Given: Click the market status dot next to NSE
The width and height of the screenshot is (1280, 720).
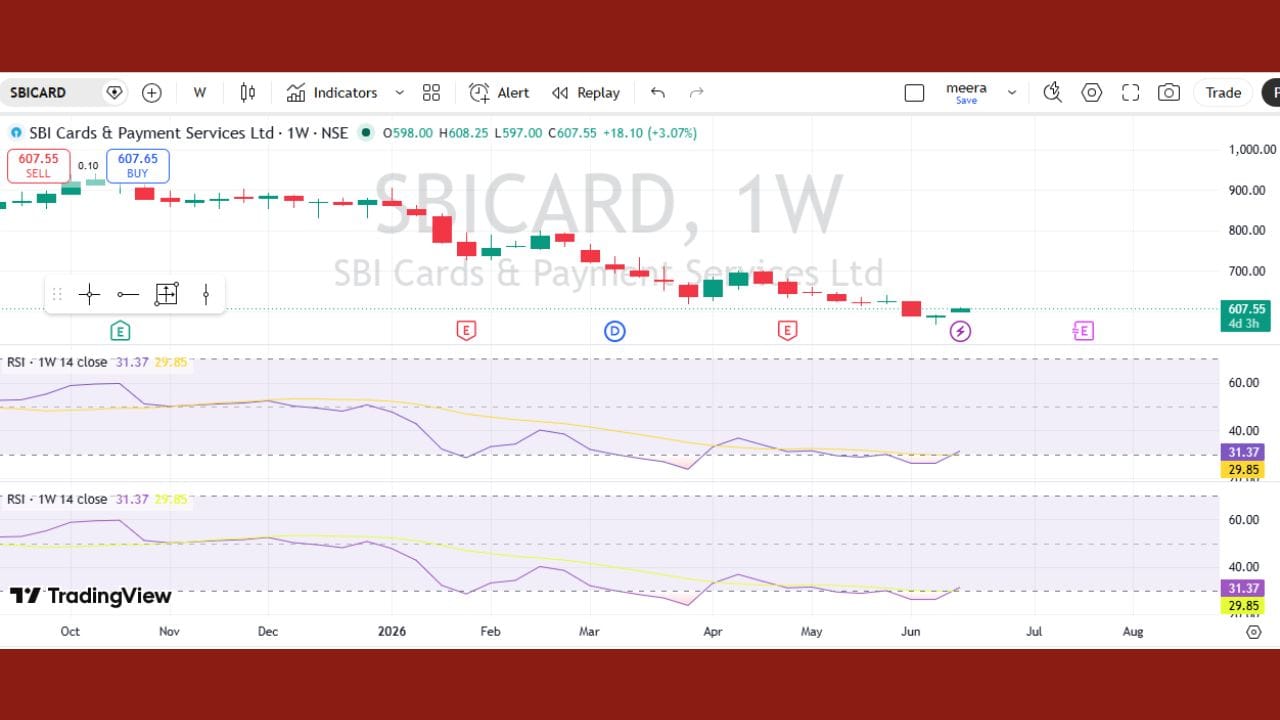Looking at the screenshot, I should [366, 132].
